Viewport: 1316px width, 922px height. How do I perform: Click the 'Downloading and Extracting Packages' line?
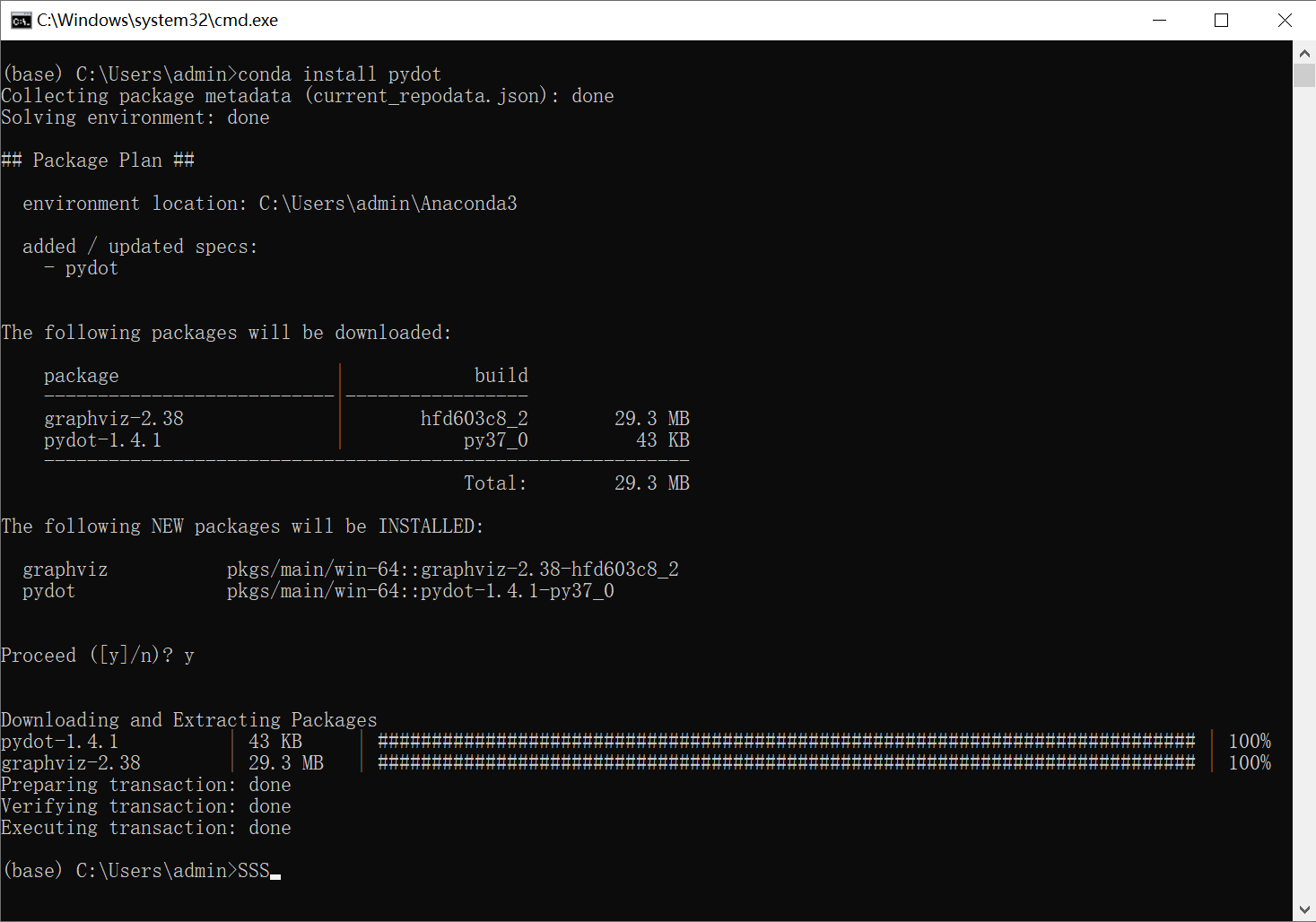click(x=189, y=720)
